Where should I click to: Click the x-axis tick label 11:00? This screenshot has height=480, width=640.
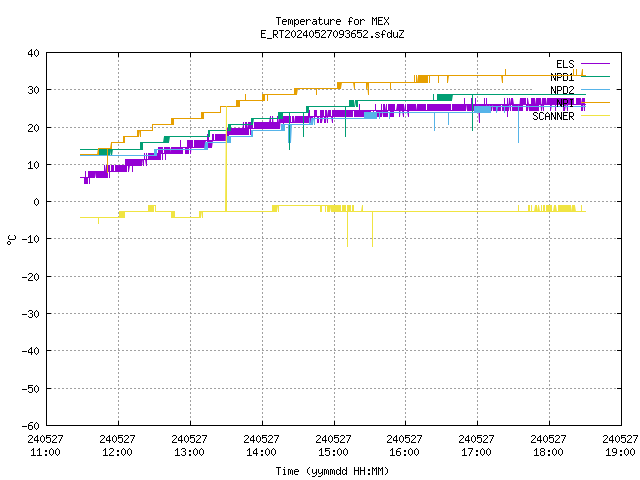coord(45,452)
